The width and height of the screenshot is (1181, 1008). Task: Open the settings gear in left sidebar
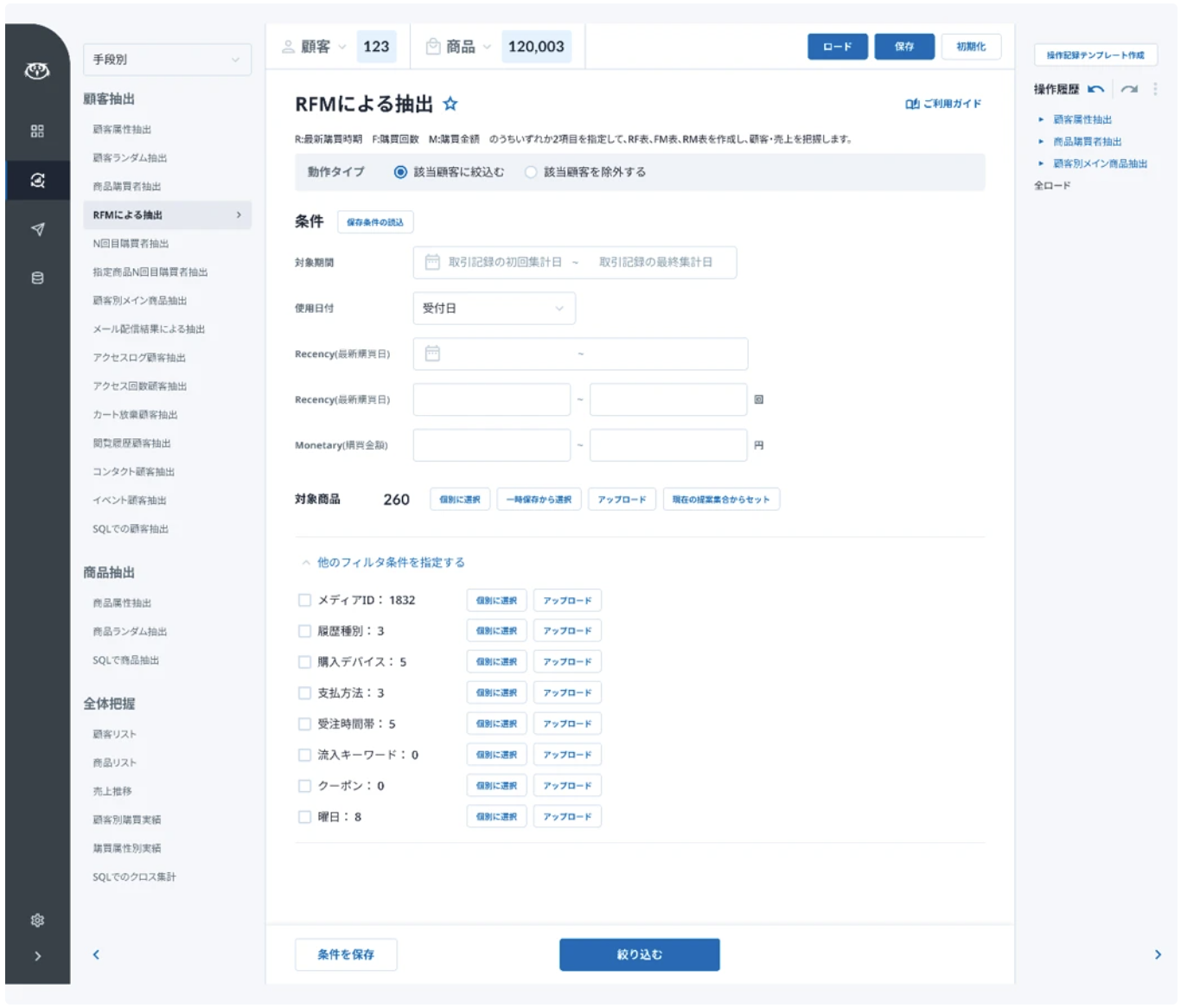click(x=37, y=920)
